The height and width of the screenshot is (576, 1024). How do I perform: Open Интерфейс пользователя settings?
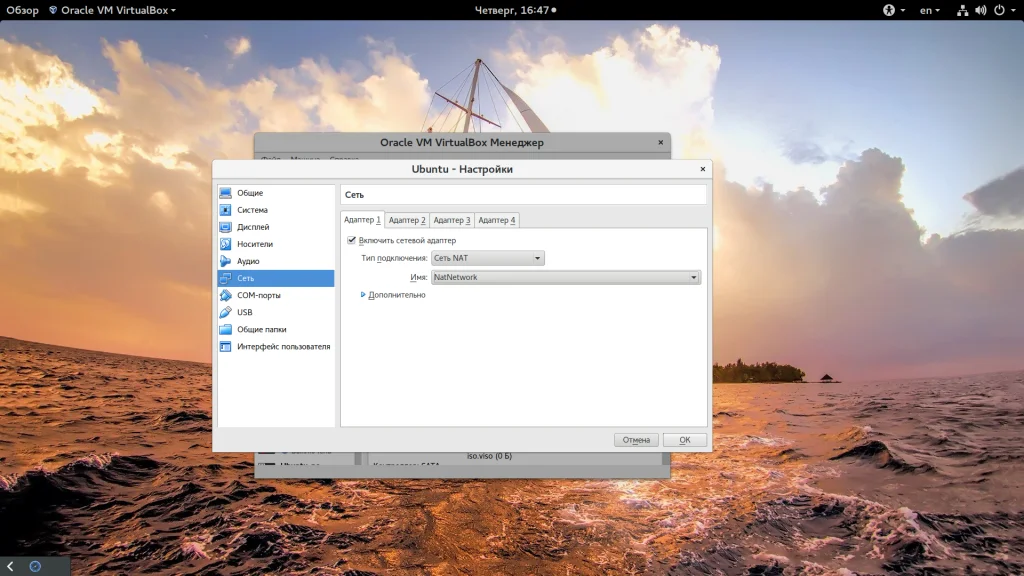tap(283, 346)
